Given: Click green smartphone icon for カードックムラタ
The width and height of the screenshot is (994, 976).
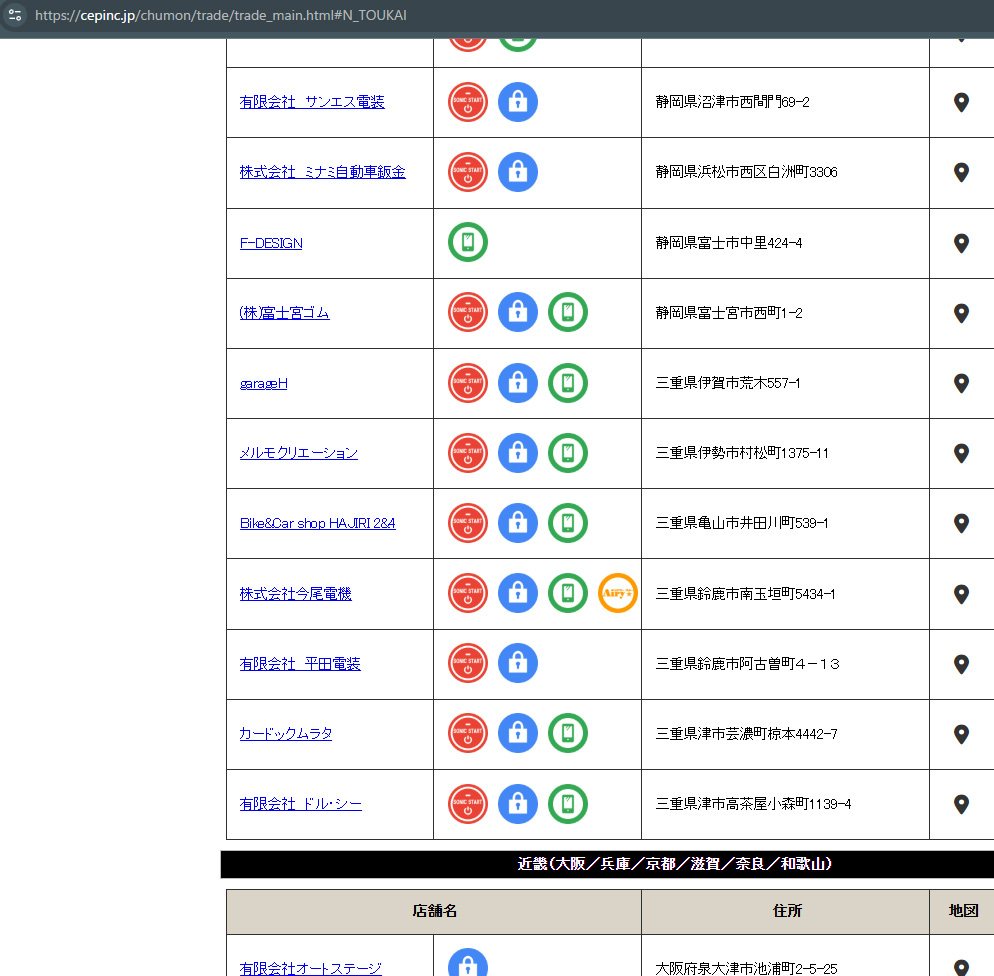Looking at the screenshot, I should tap(568, 733).
